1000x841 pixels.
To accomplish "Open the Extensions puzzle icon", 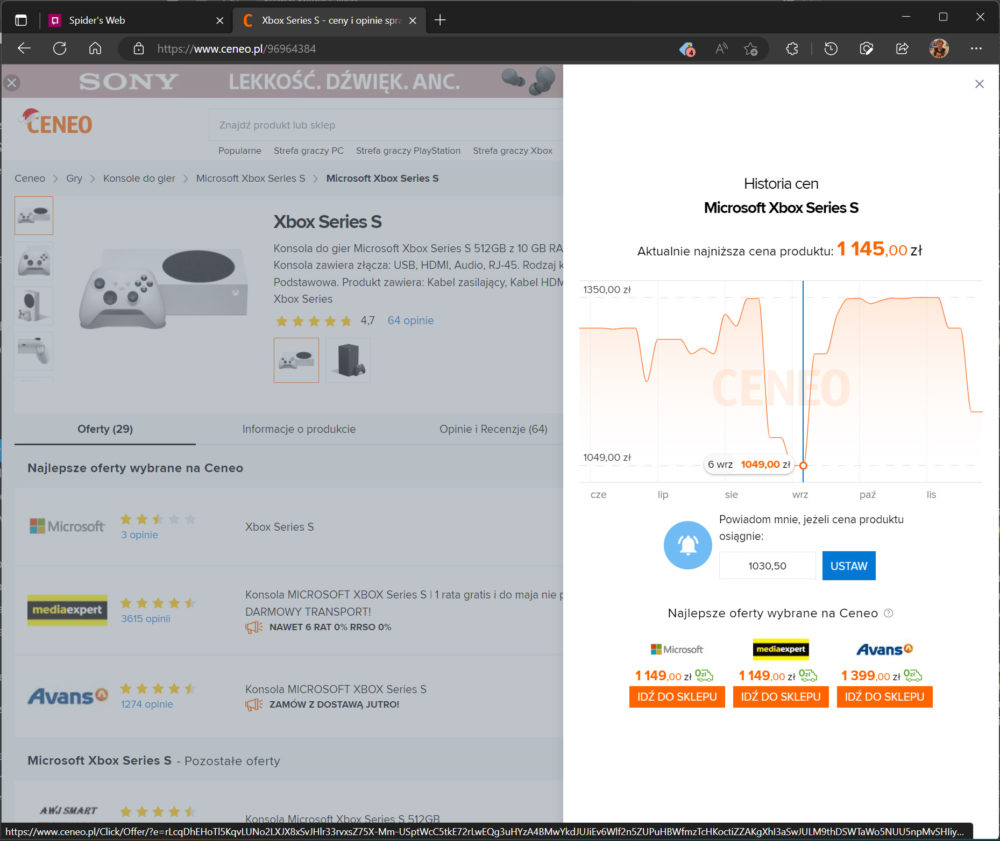I will pos(792,48).
